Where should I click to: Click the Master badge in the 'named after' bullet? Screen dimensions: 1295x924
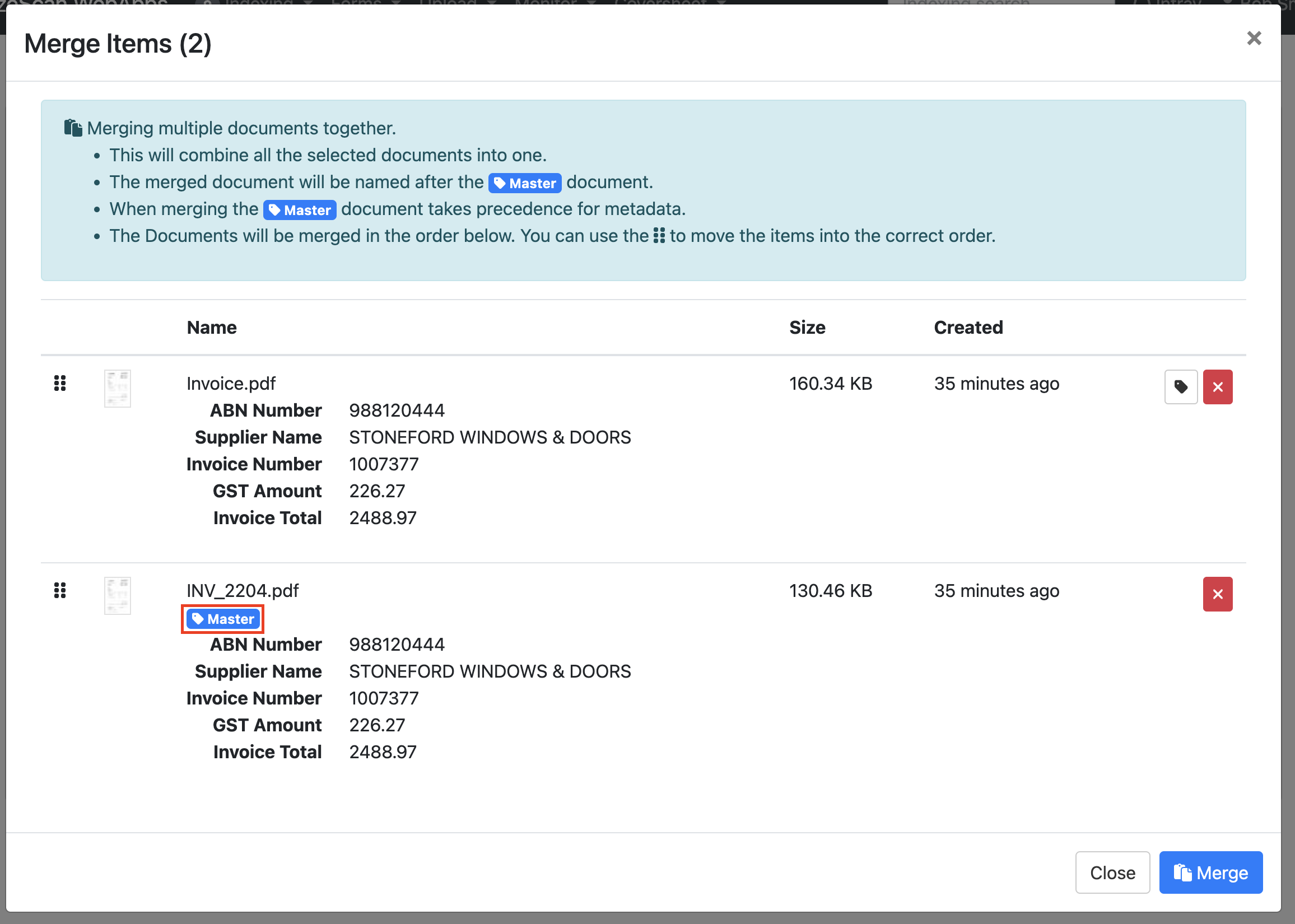[525, 183]
